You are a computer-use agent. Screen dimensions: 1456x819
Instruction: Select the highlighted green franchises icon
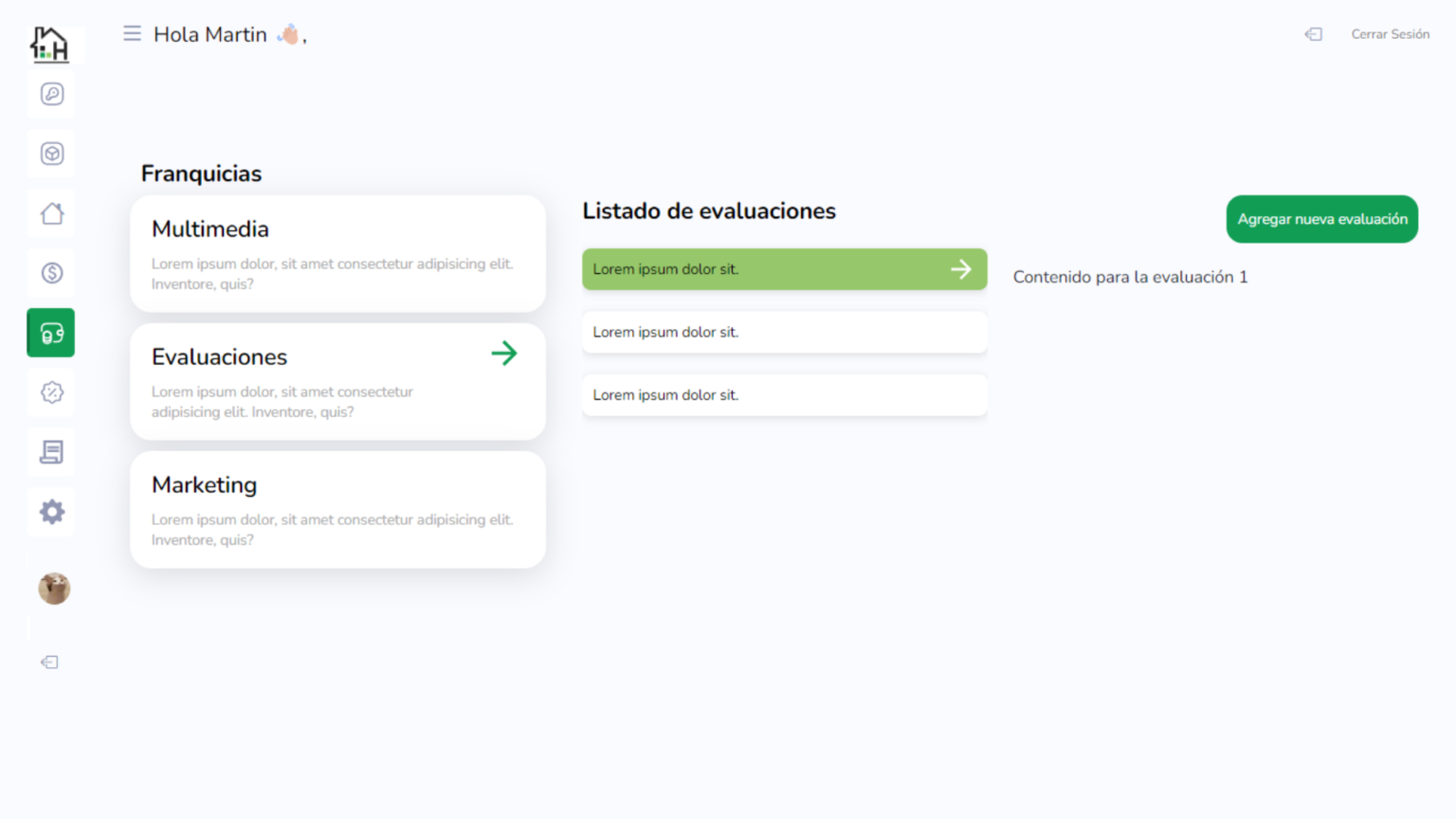point(51,333)
